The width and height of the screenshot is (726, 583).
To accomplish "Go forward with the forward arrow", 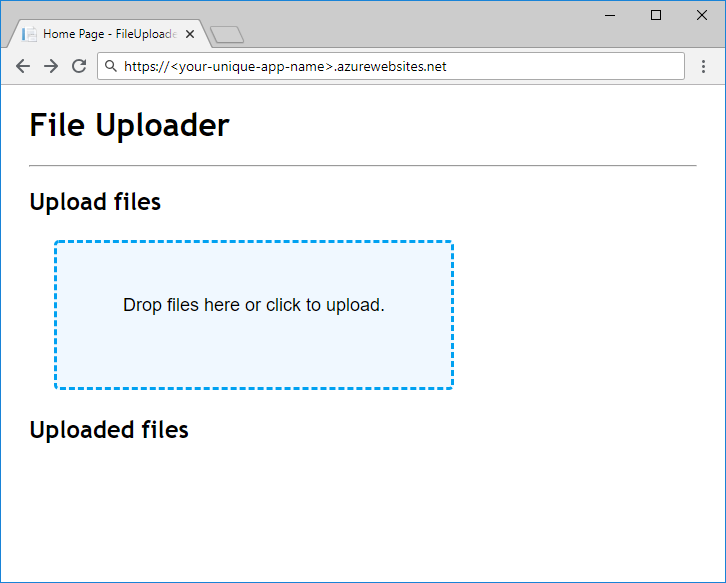I will [x=51, y=66].
